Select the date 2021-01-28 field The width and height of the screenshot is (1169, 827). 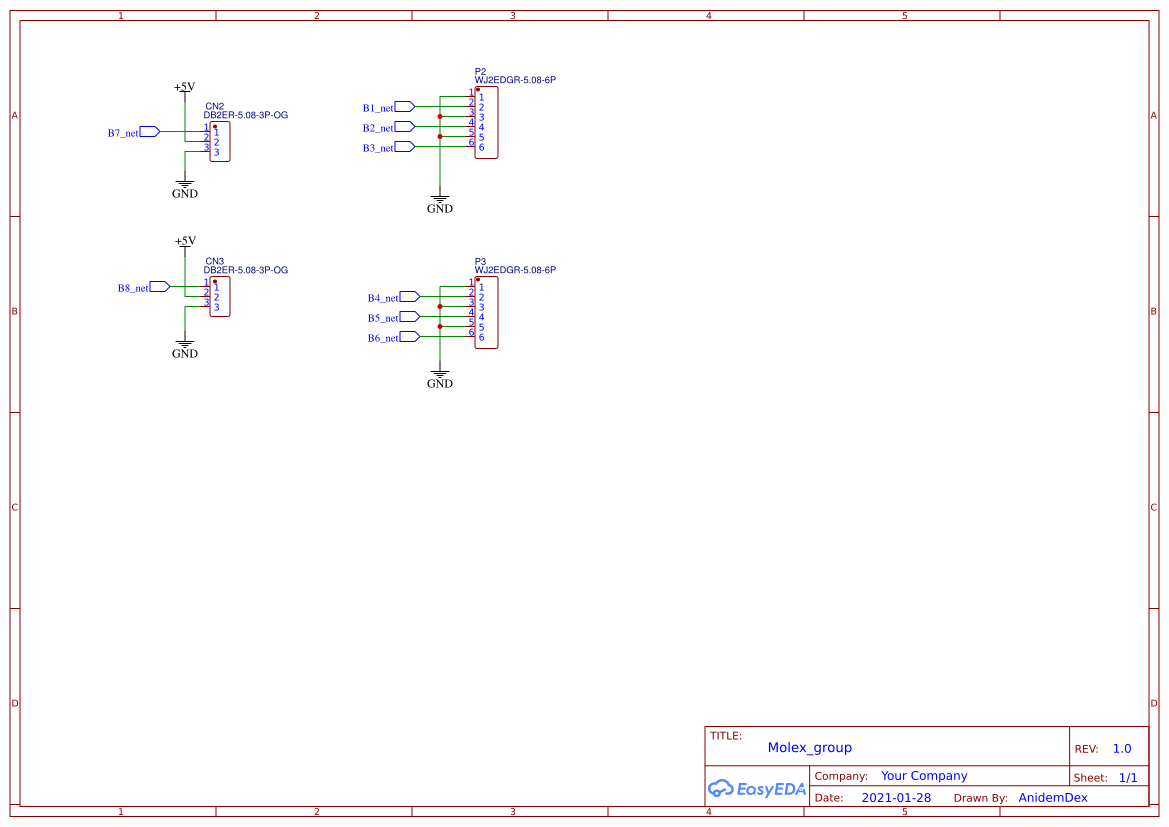(897, 797)
